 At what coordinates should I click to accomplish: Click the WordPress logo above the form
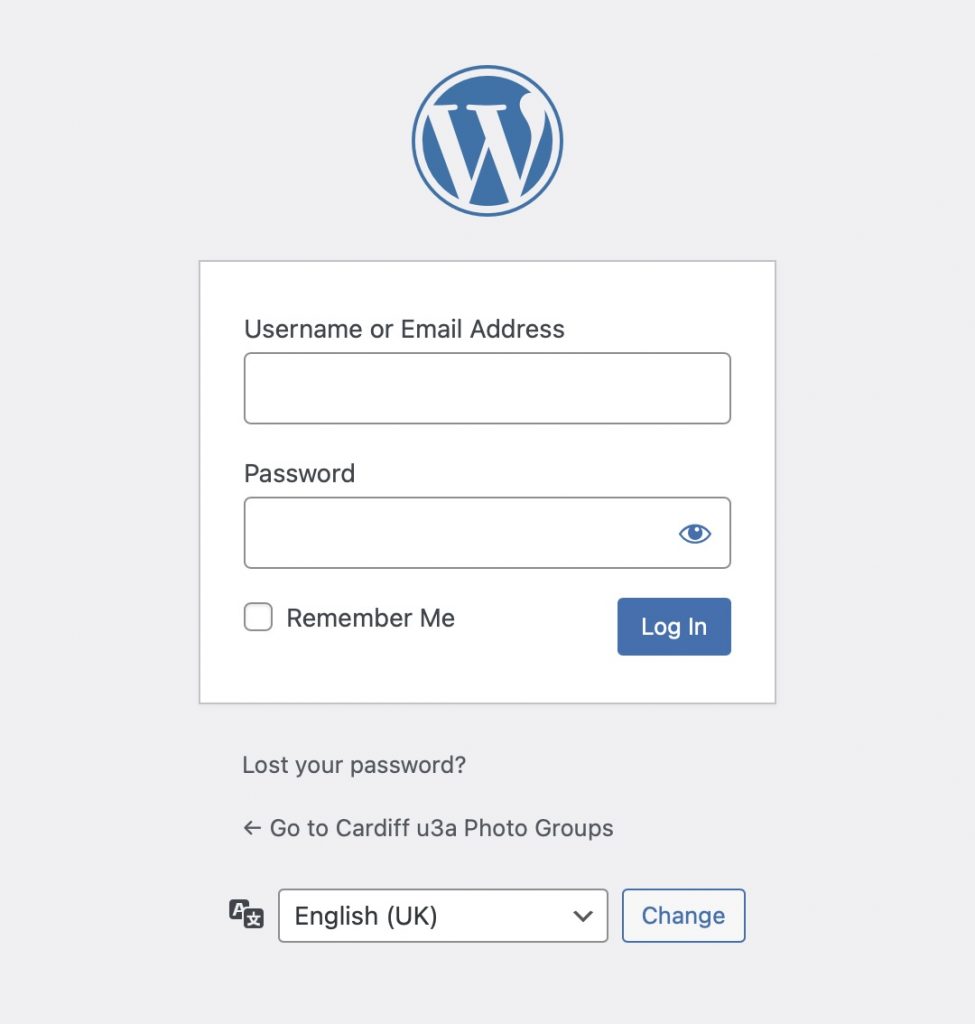click(x=487, y=140)
